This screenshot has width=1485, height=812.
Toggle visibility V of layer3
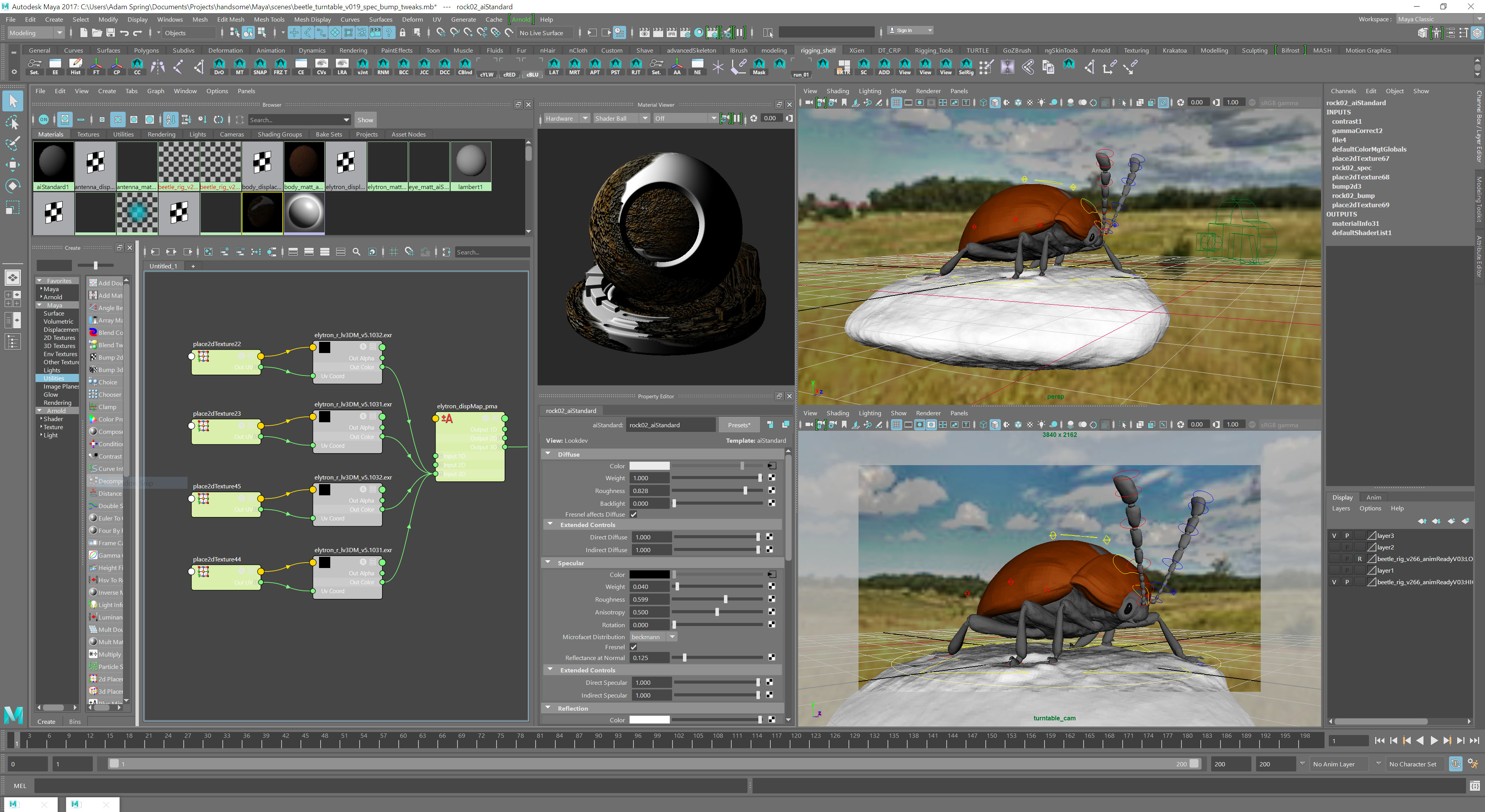coord(1334,536)
